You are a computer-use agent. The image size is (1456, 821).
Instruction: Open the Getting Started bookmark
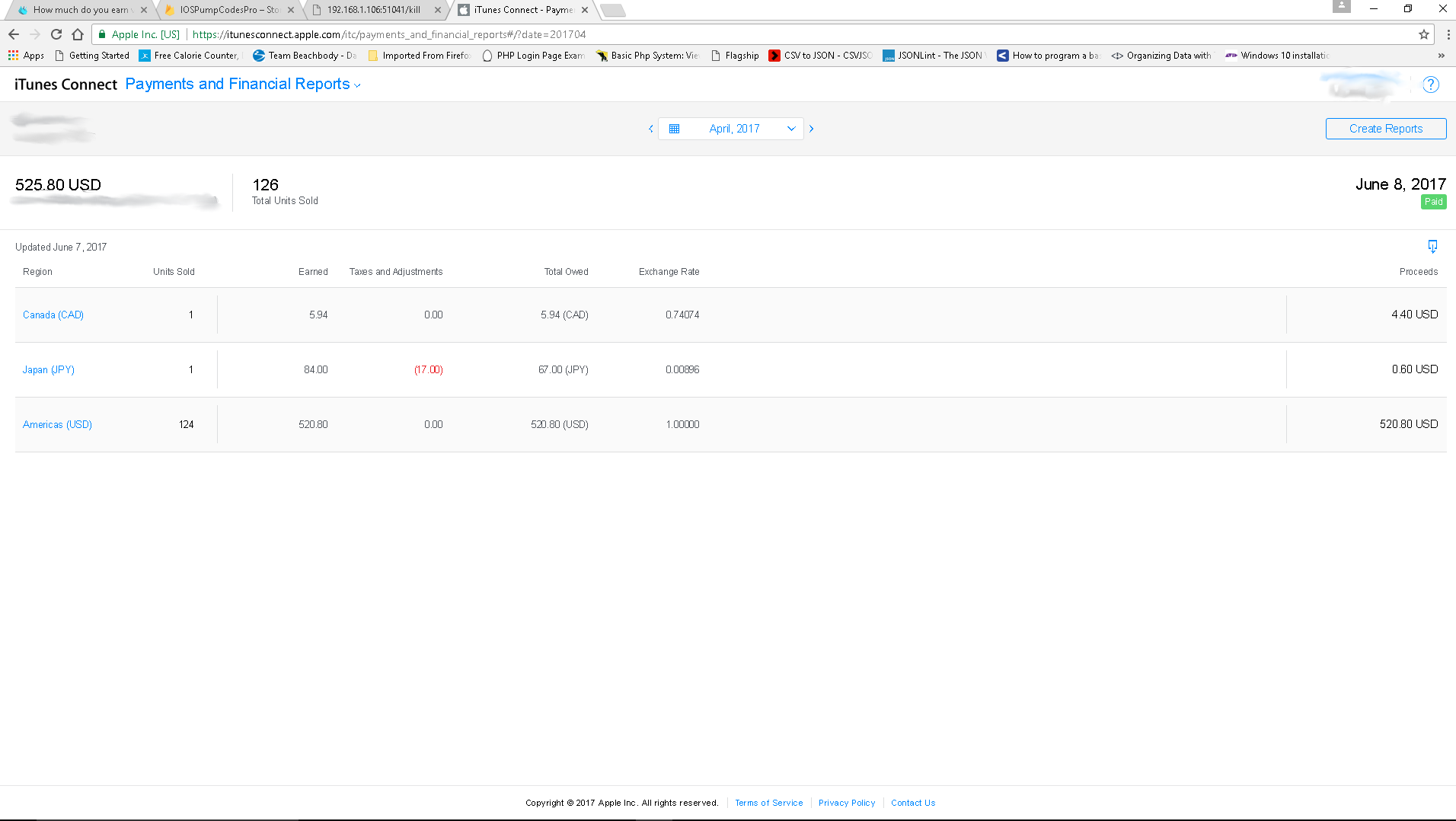[92, 56]
